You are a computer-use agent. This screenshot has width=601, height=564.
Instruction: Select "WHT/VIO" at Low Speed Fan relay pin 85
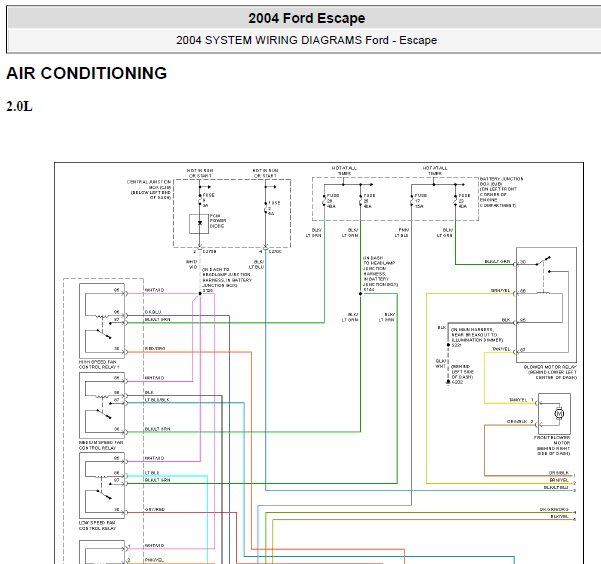point(154,458)
